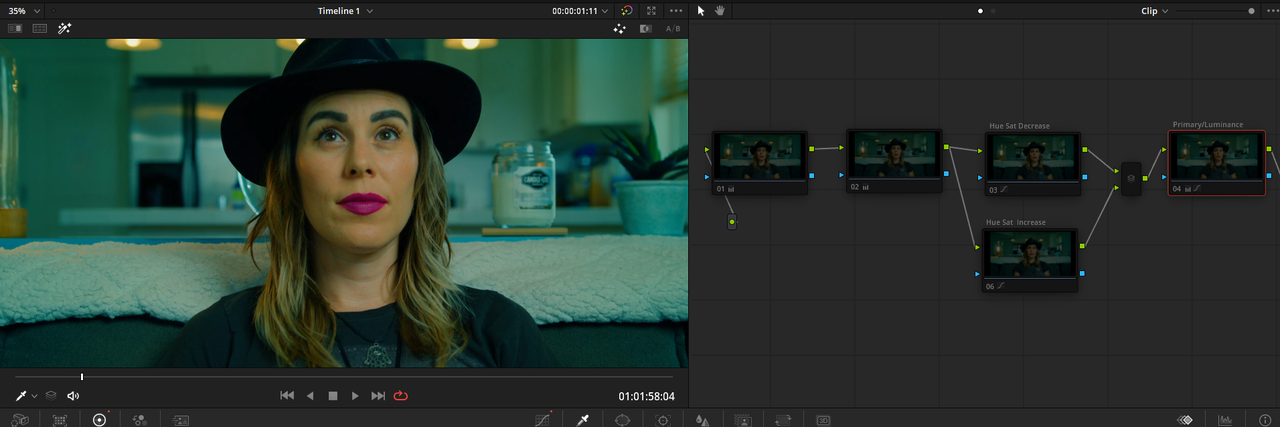Switch to the first node graph page dot
This screenshot has height=427, width=1280.
click(x=980, y=11)
